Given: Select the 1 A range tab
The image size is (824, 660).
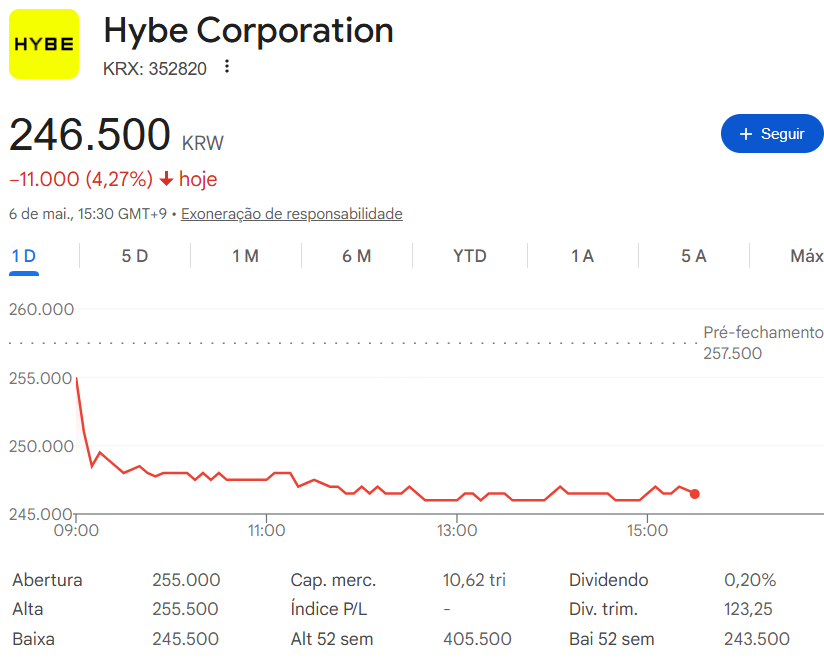Looking at the screenshot, I should 582,256.
